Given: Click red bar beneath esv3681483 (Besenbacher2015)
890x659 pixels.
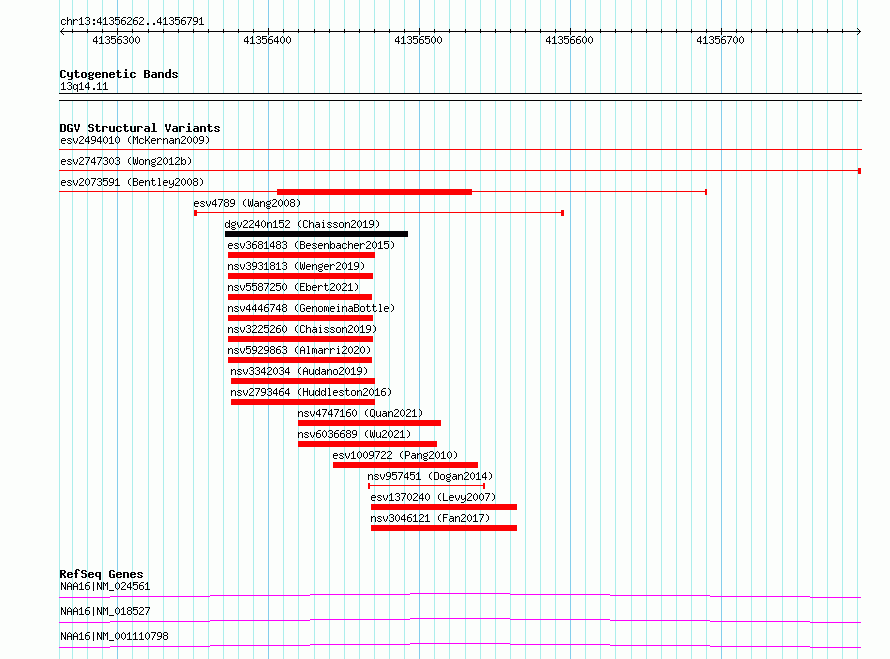Looking at the screenshot, I should tap(301, 255).
